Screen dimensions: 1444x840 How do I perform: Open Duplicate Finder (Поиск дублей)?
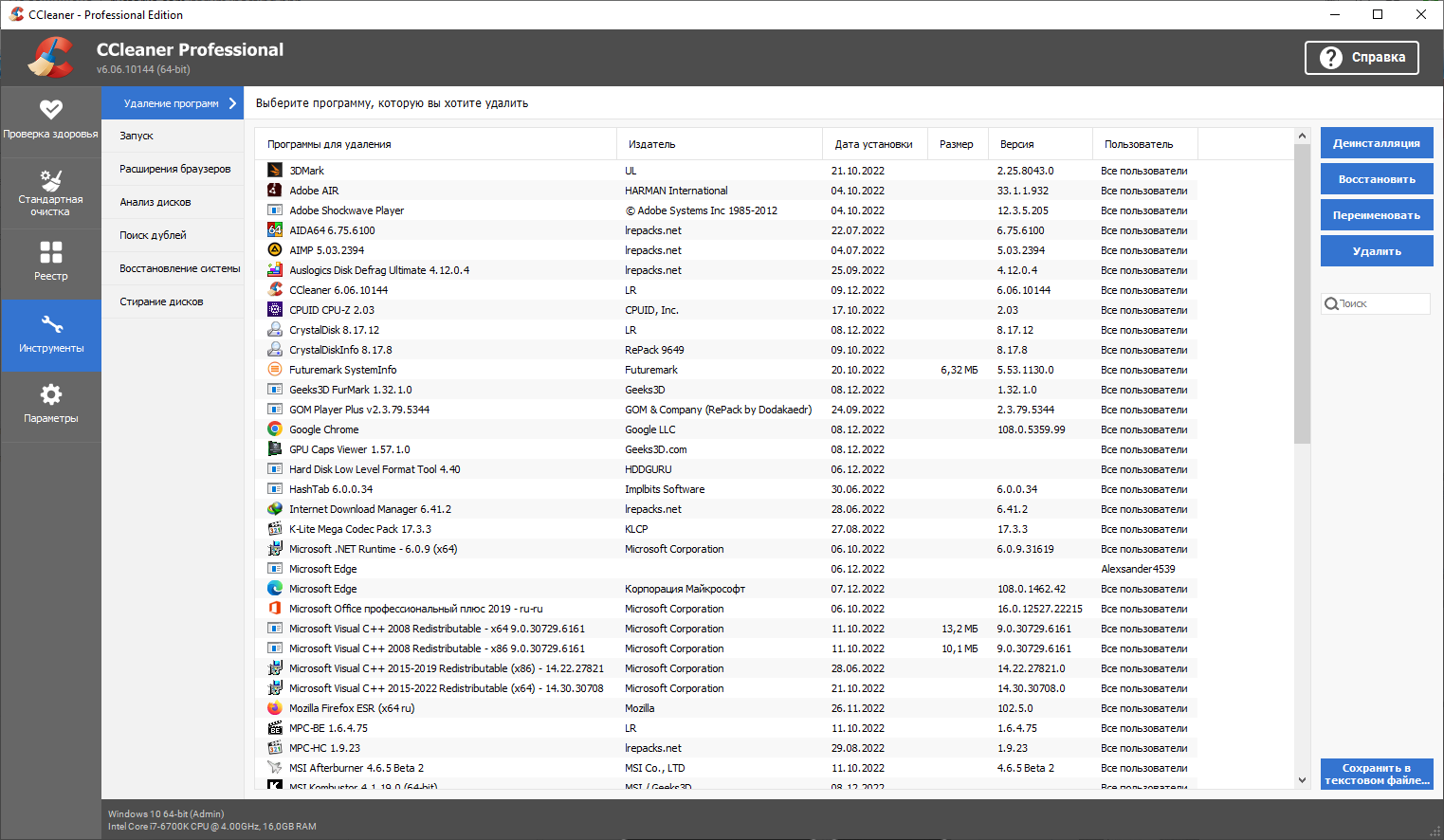(x=153, y=235)
